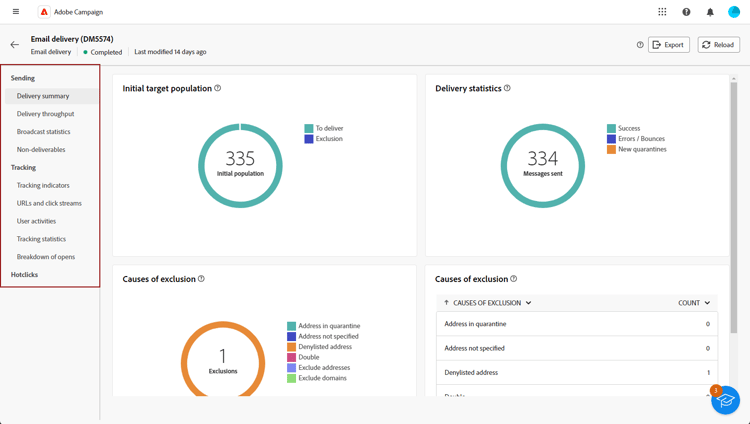Show info for Initial target population
The height and width of the screenshot is (424, 750).
218,88
